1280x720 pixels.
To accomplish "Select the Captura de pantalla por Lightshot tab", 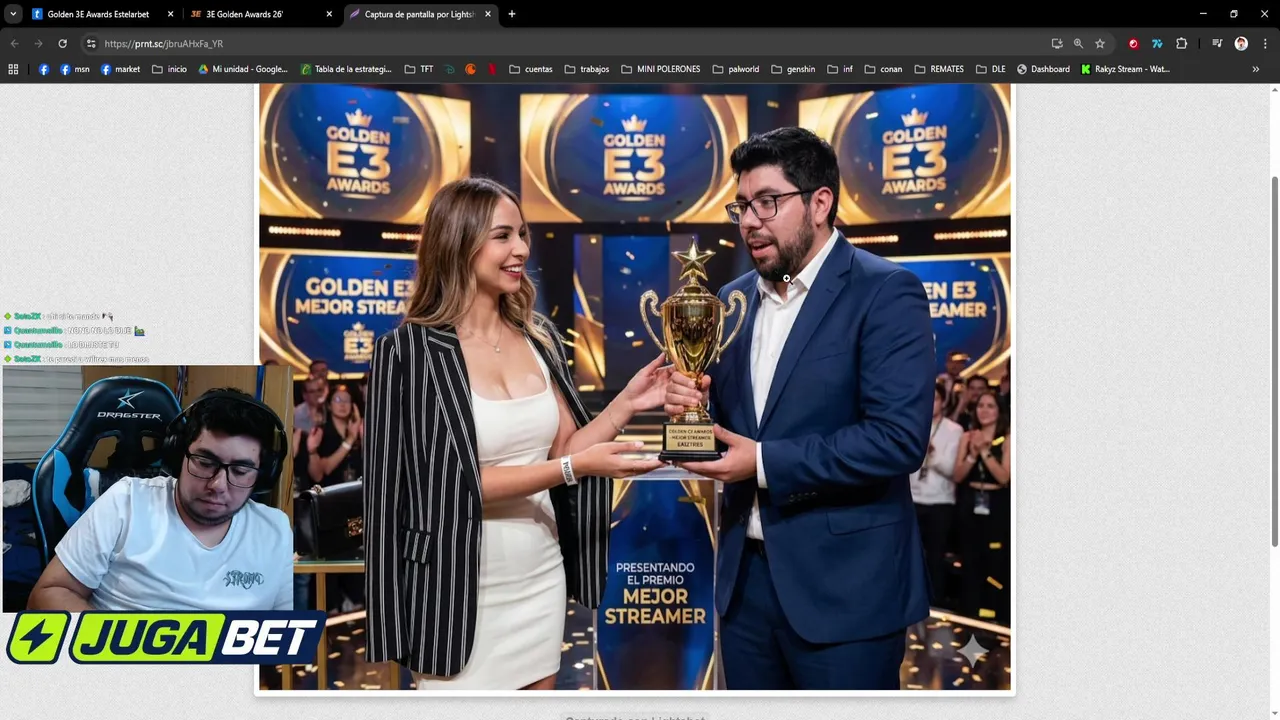I will pyautogui.click(x=421, y=14).
